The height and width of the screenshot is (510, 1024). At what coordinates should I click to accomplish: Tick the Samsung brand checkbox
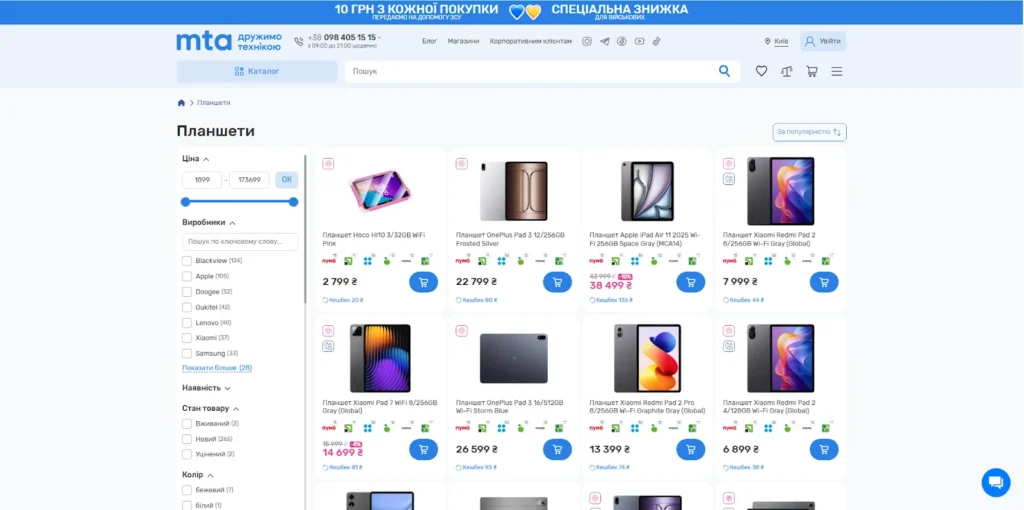click(x=187, y=353)
